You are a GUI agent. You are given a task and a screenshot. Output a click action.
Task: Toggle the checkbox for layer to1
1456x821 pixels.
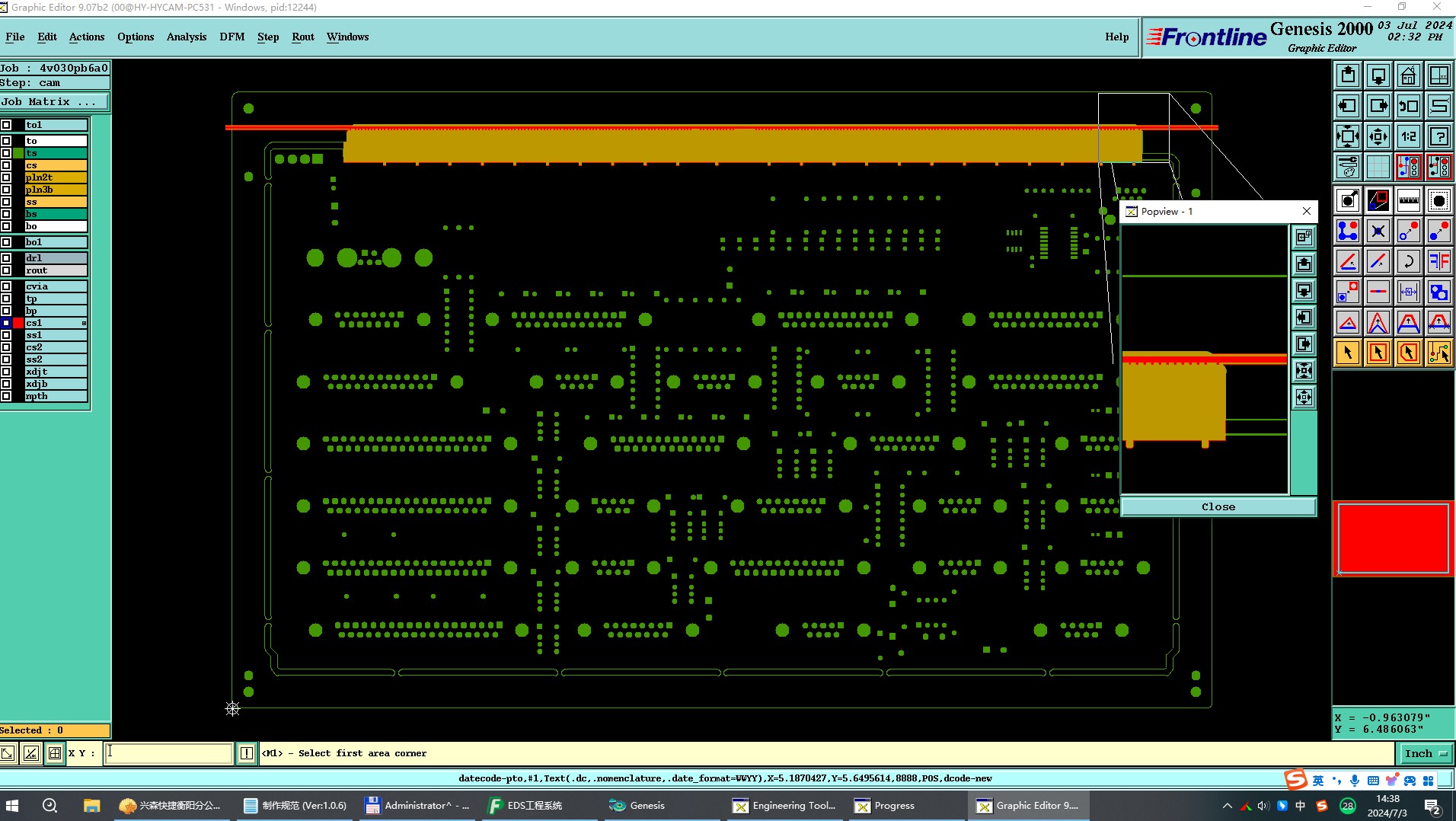click(6, 125)
